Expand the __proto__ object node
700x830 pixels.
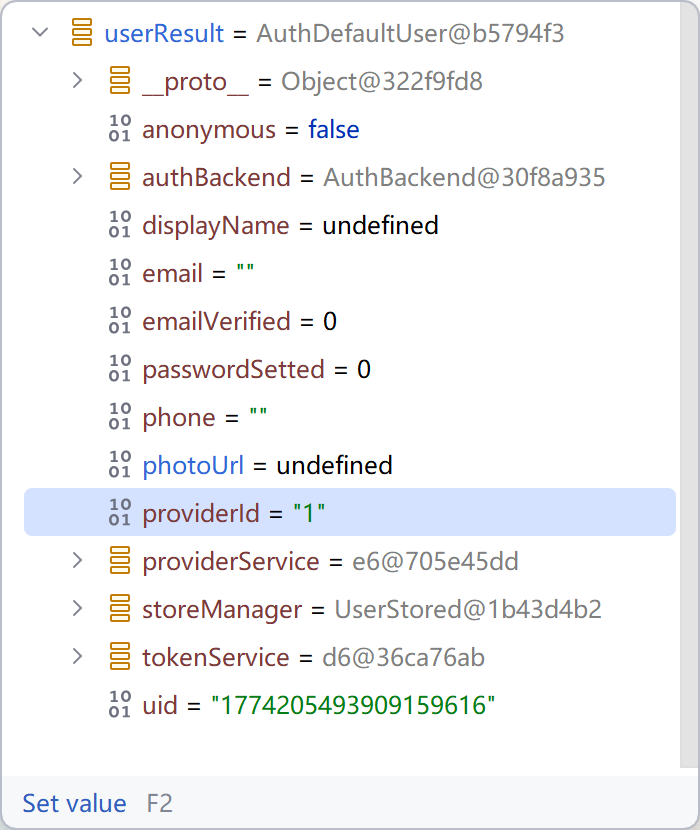(78, 81)
